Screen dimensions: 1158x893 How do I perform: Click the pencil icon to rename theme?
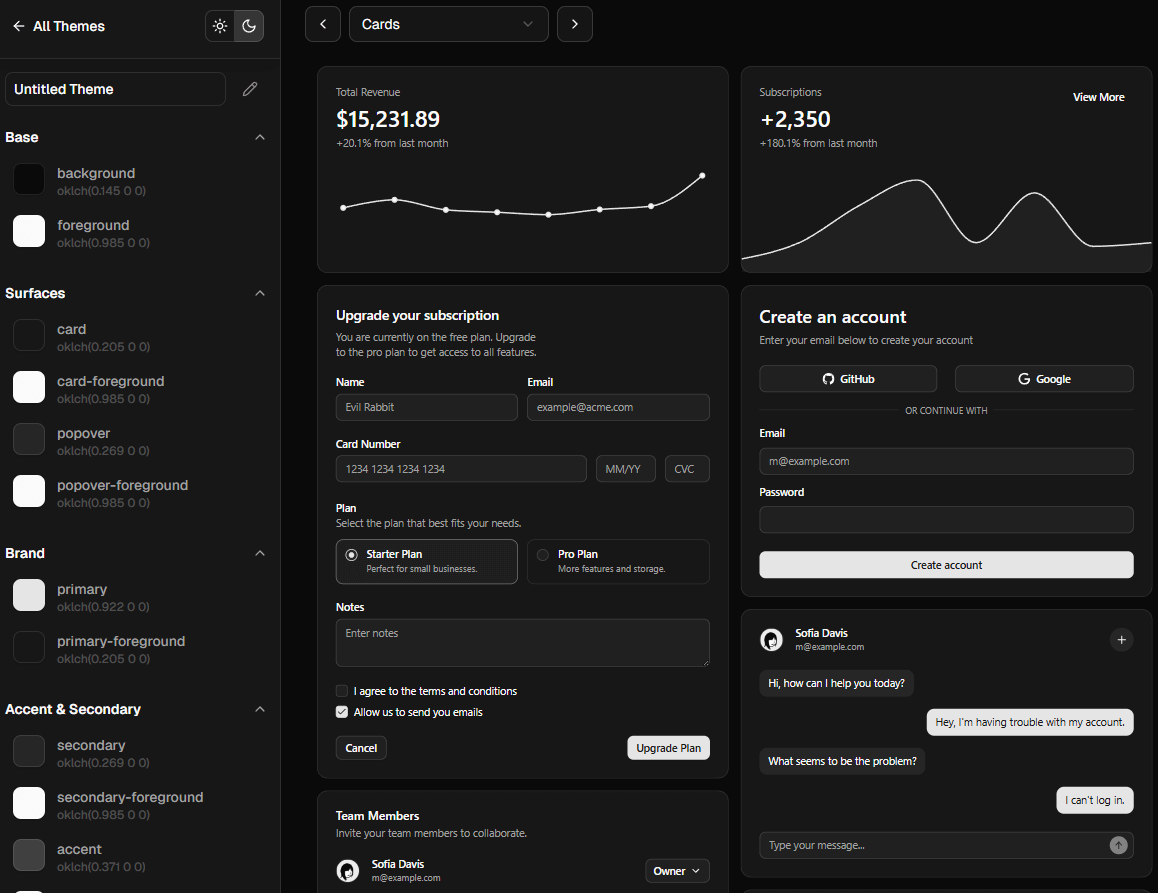tap(250, 89)
